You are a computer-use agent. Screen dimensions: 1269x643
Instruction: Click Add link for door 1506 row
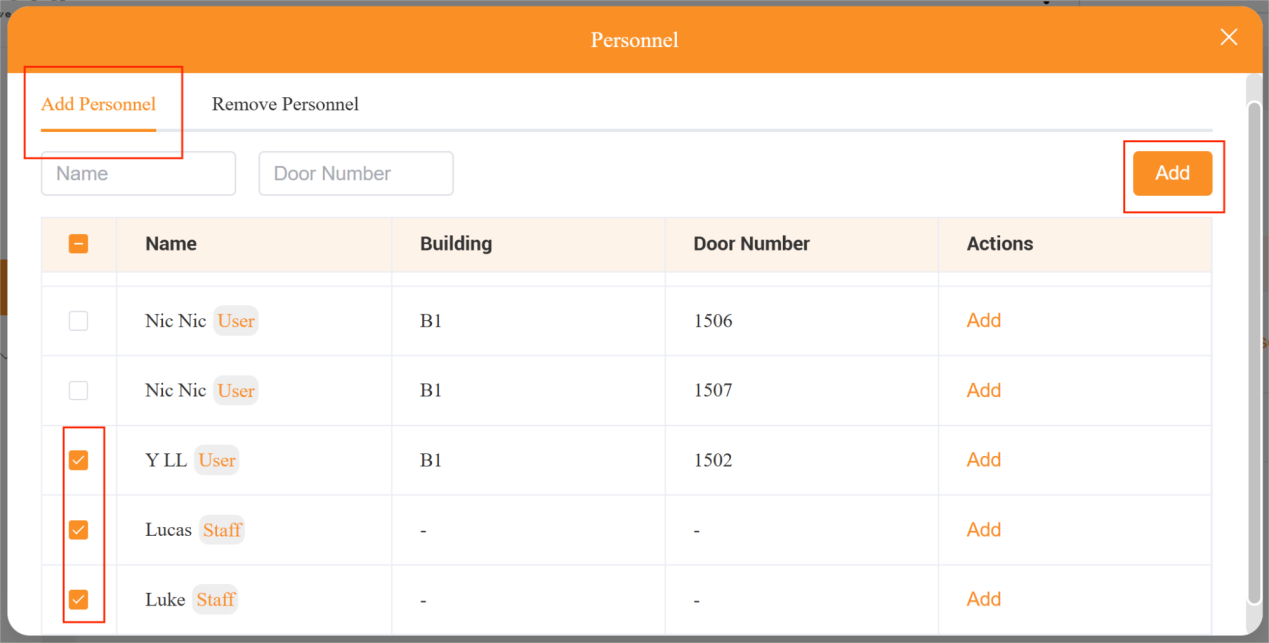984,320
